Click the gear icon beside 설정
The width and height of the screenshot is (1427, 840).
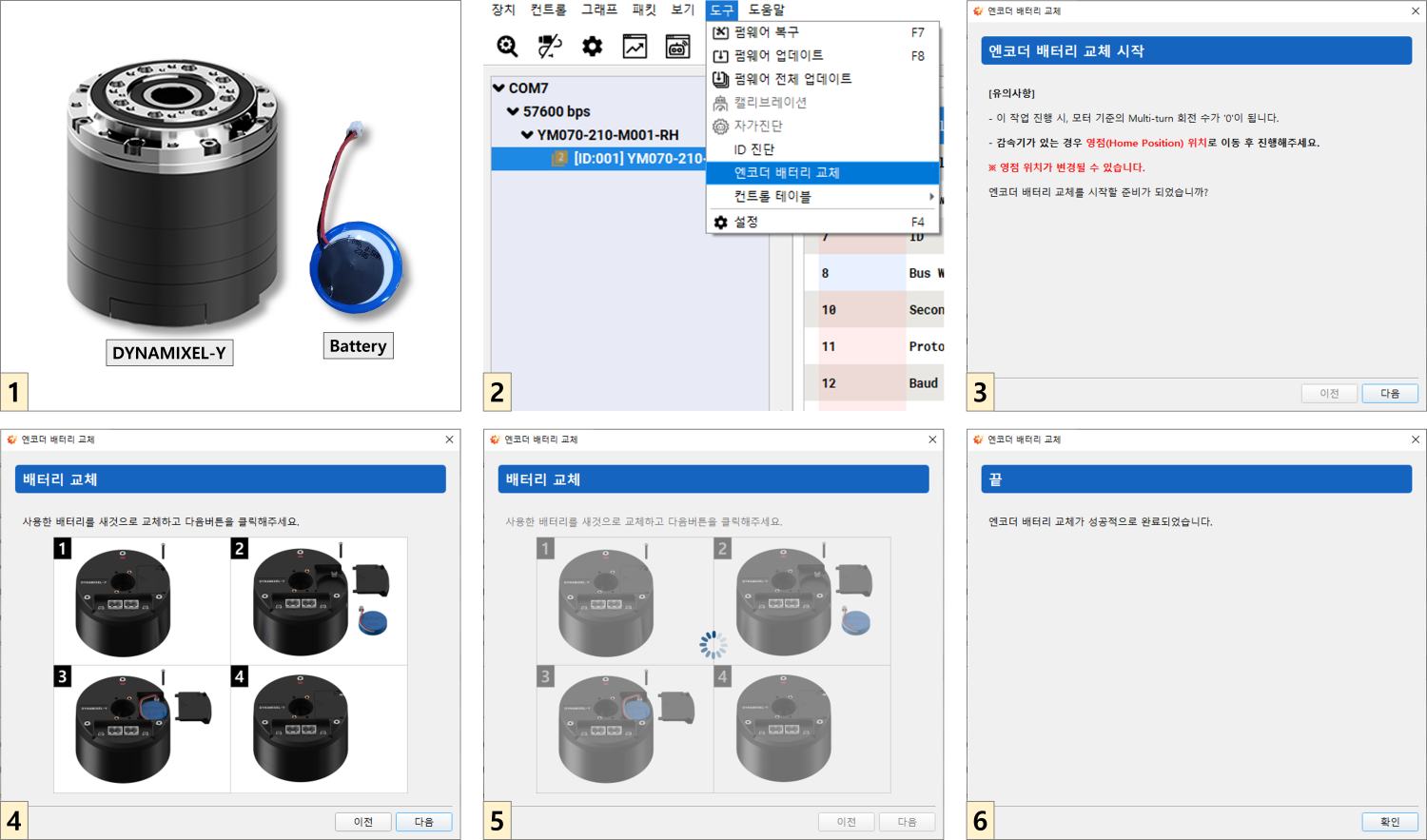click(720, 222)
